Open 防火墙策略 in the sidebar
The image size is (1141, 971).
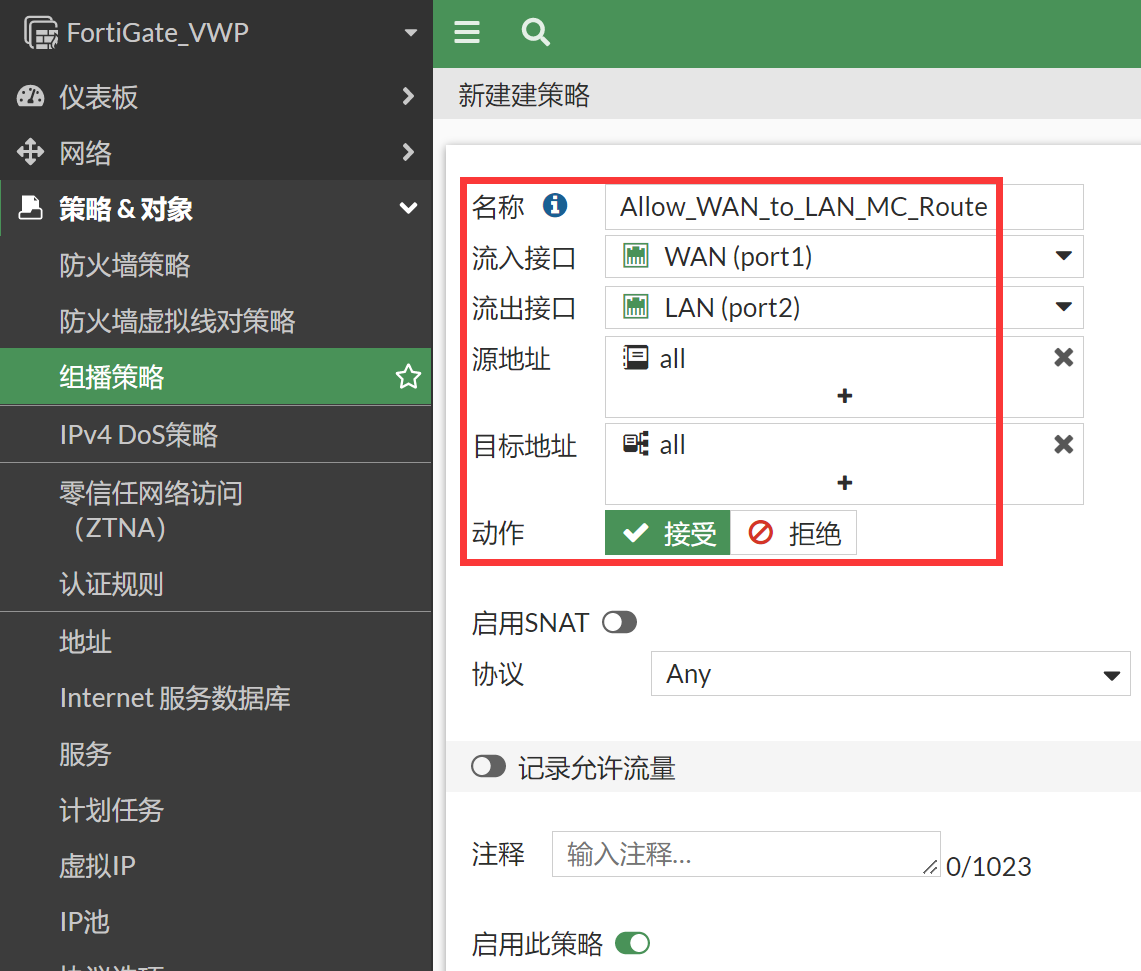pyautogui.click(x=125, y=265)
